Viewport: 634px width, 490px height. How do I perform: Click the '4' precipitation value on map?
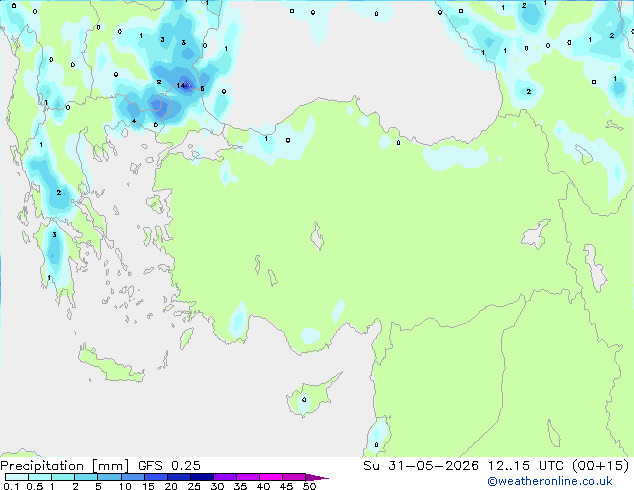pyautogui.click(x=134, y=121)
